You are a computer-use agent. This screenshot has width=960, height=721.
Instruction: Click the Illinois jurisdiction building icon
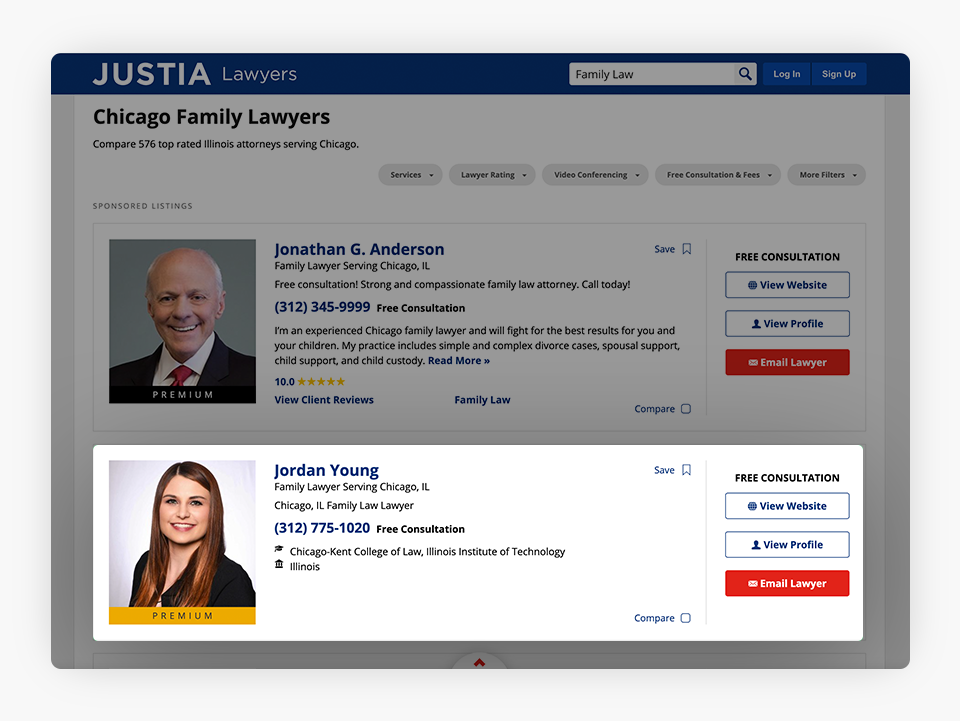click(279, 565)
